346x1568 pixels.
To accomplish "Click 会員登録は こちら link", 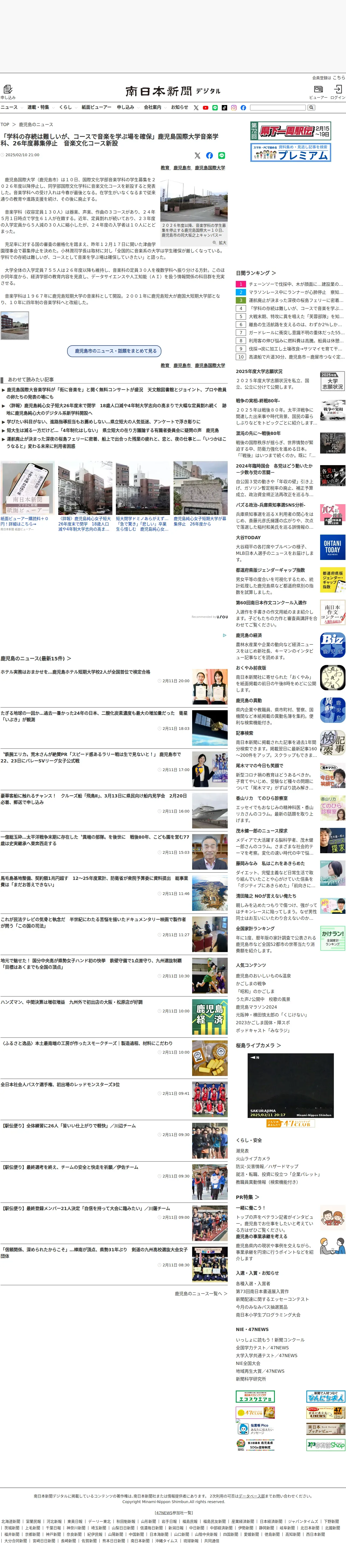I will click(x=338, y=78).
